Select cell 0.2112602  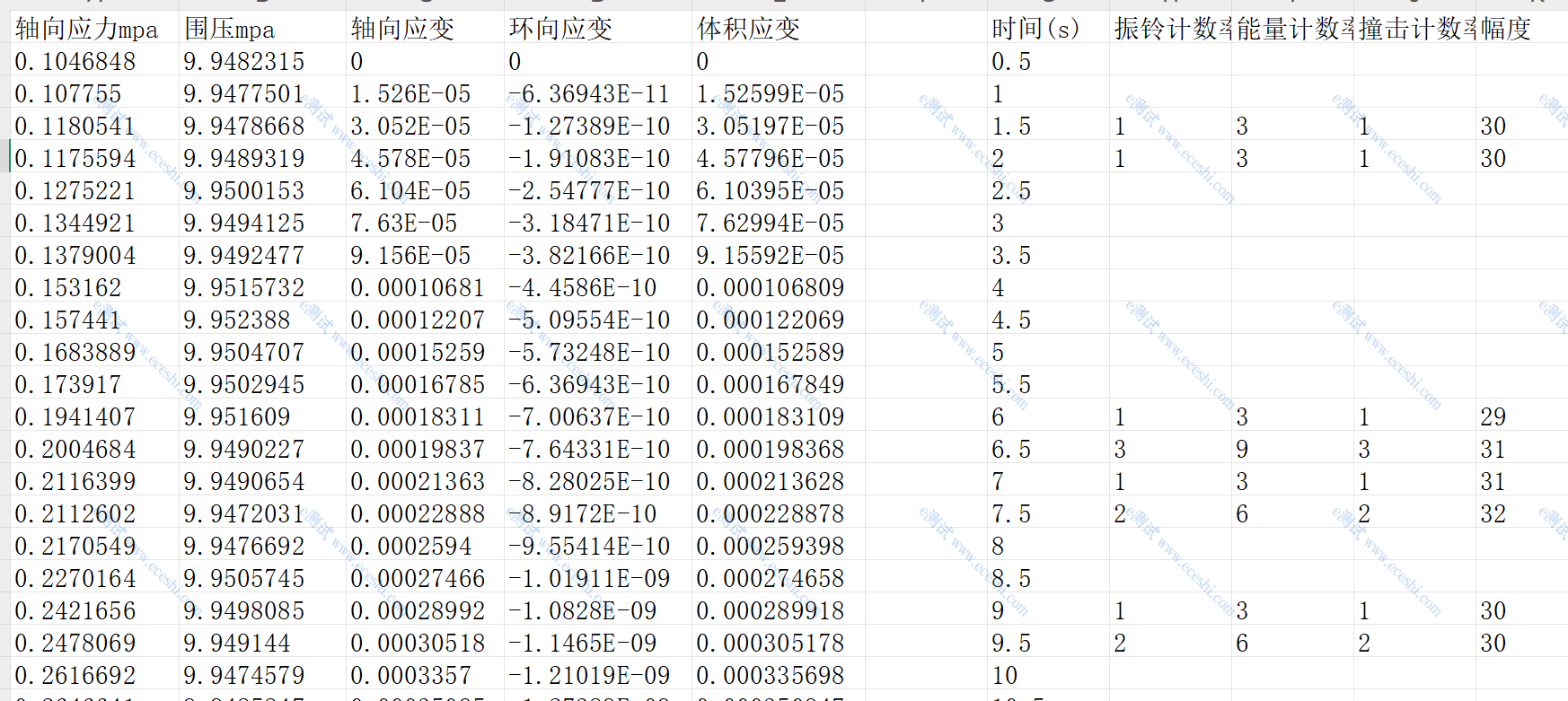[95, 513]
